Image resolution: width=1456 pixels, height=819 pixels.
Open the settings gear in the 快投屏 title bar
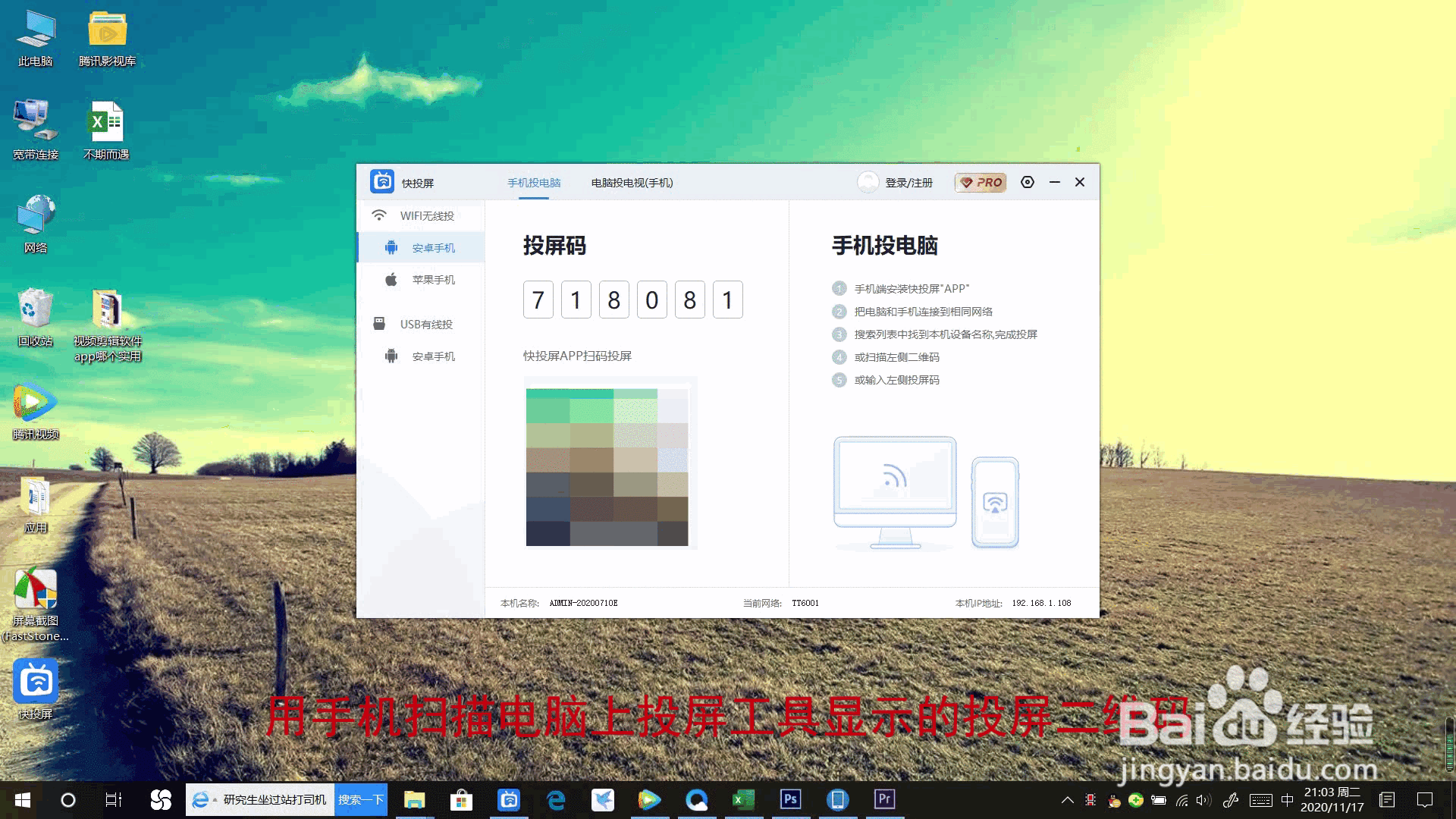point(1028,182)
